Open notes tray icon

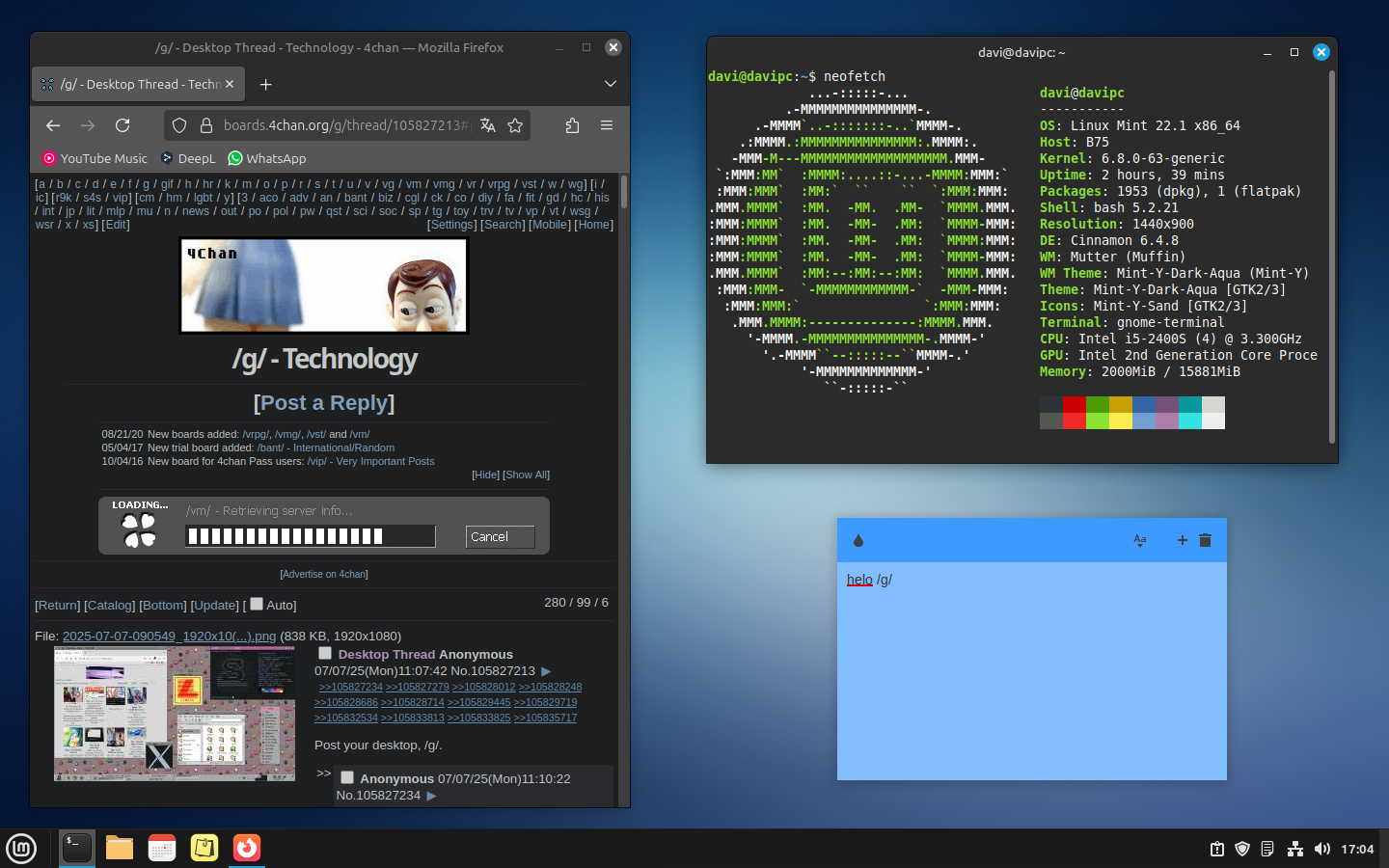pos(1267,849)
